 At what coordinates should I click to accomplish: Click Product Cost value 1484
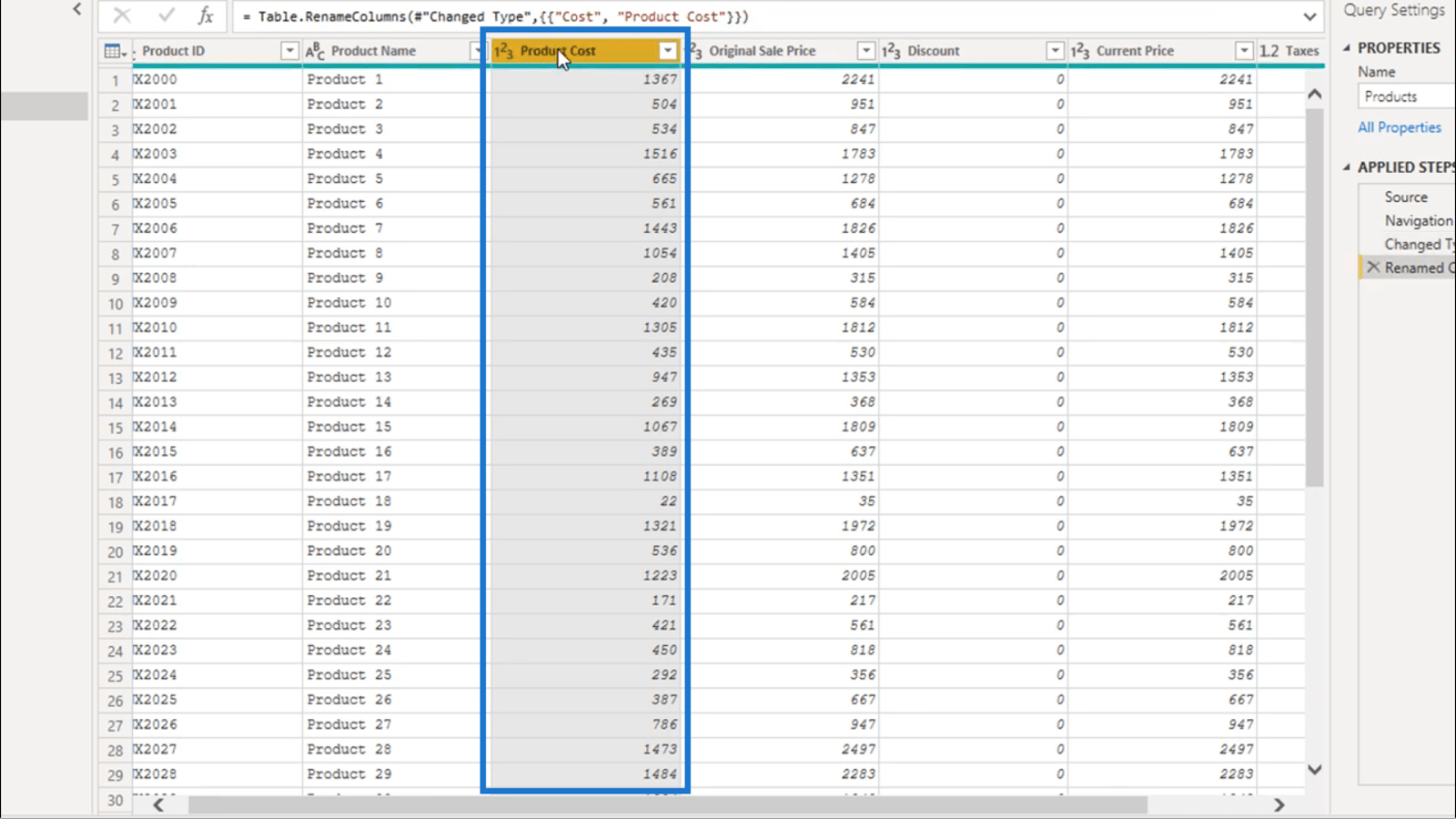660,774
